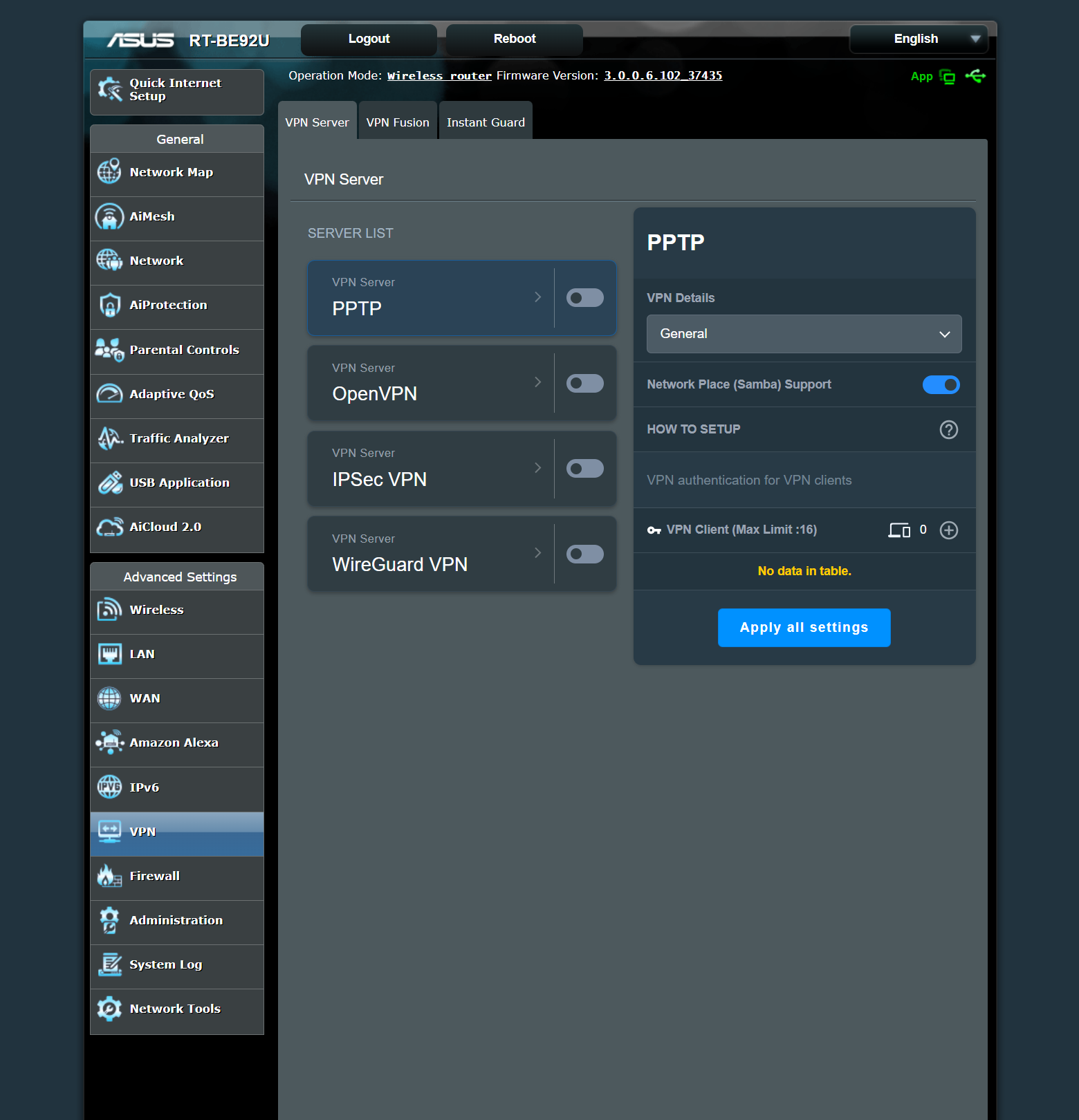Click Apply all settings button
Screen dimensions: 1079x1120
point(804,628)
